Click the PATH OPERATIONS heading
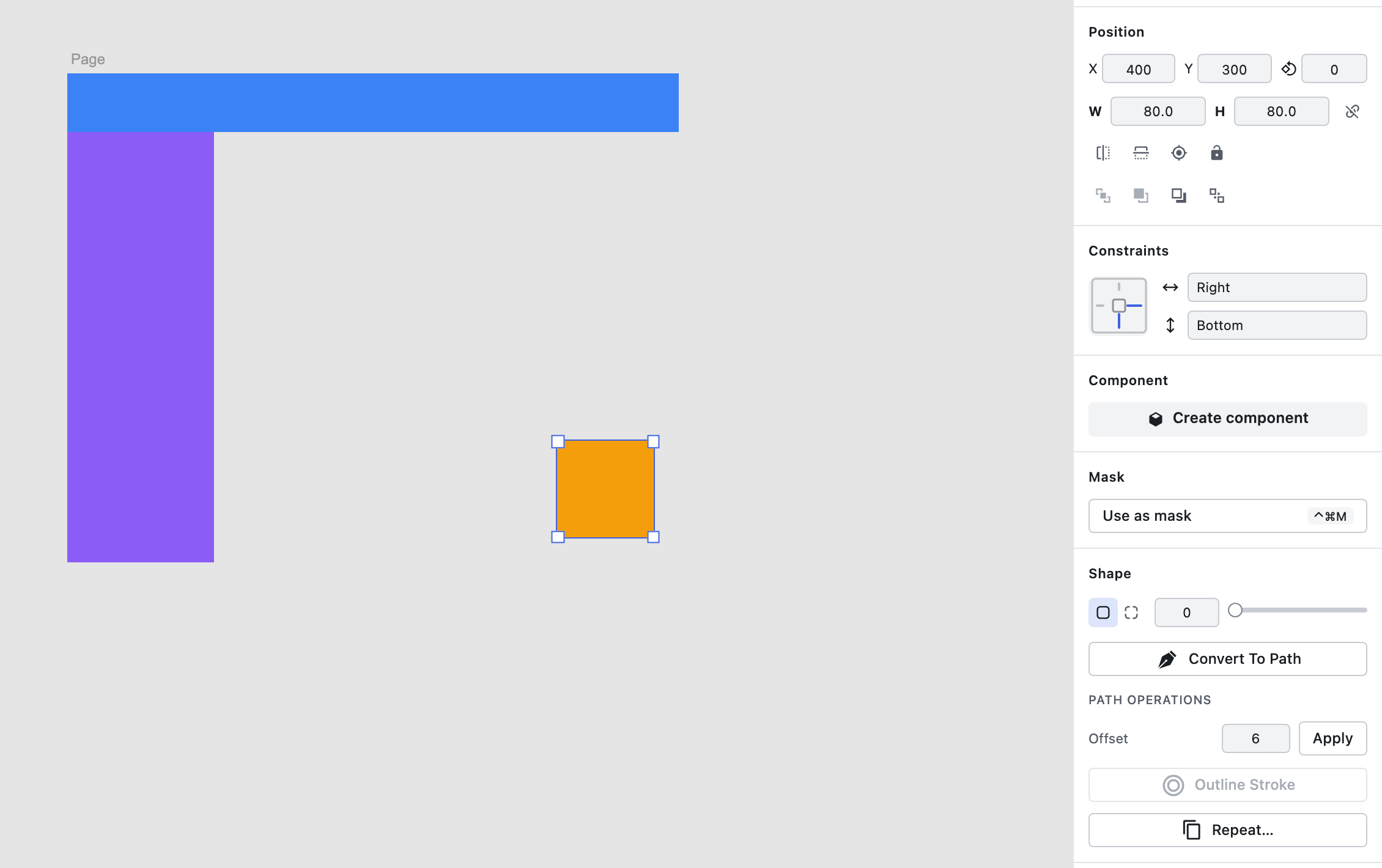The image size is (1382, 868). click(1150, 700)
